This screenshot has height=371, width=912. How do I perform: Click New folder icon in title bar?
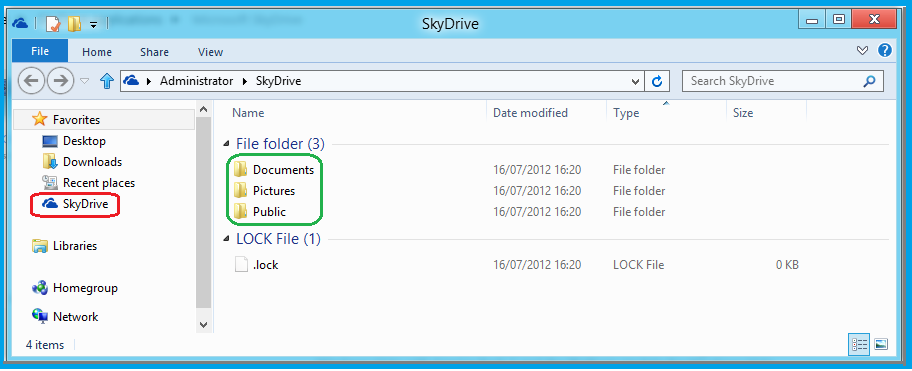[74, 24]
